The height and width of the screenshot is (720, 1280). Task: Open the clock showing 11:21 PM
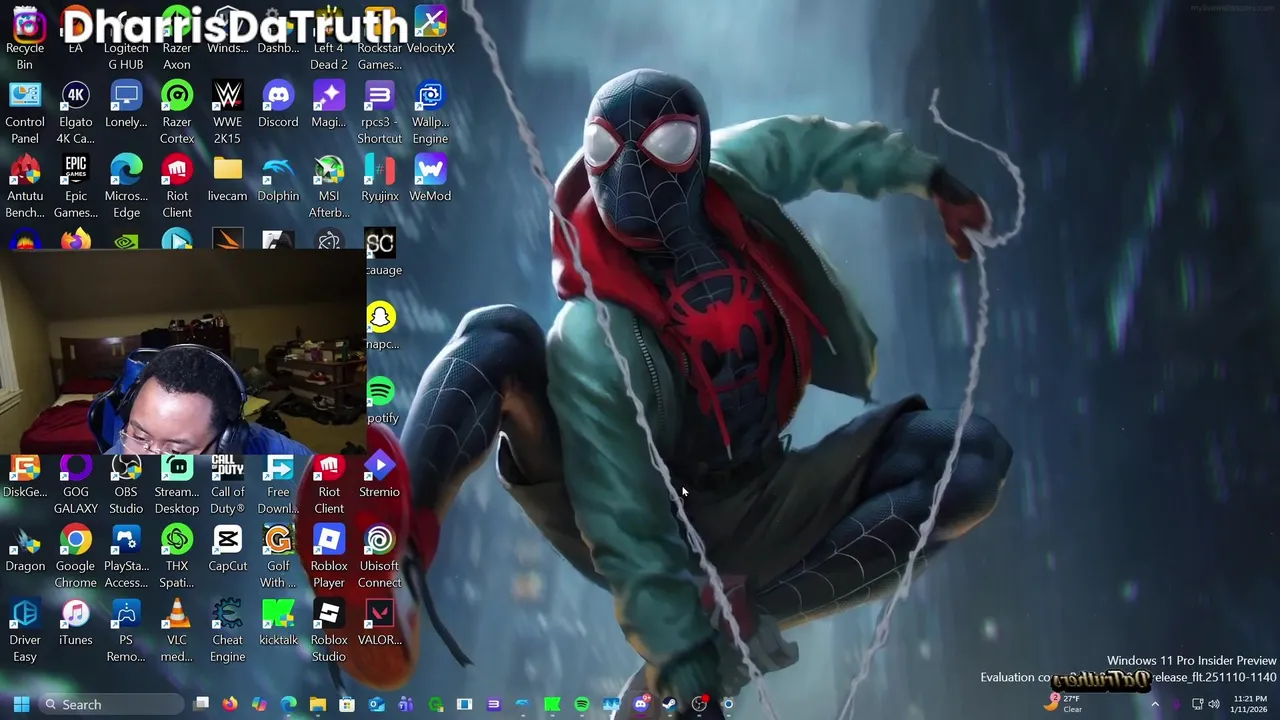click(1249, 704)
